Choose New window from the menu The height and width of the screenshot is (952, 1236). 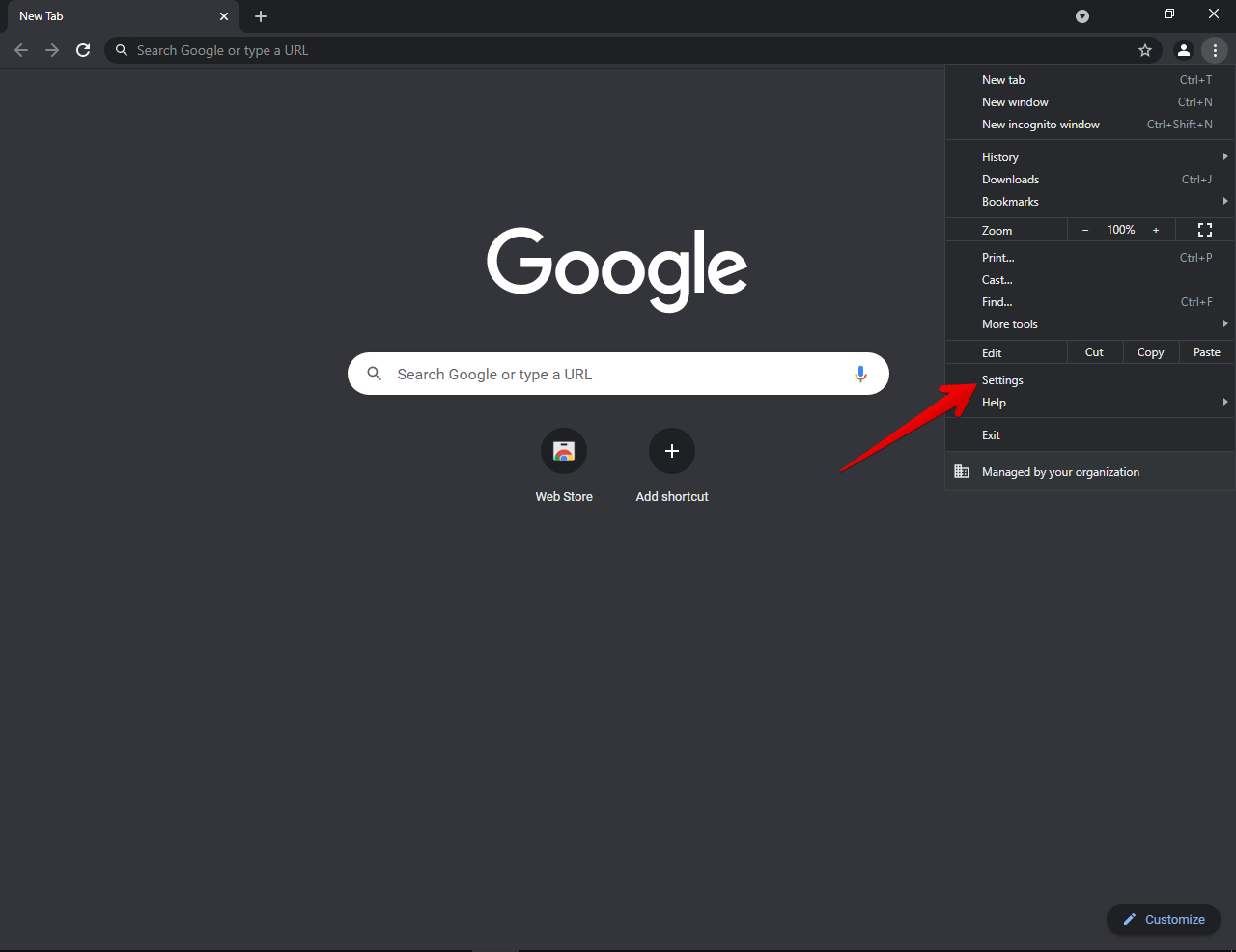click(1089, 102)
